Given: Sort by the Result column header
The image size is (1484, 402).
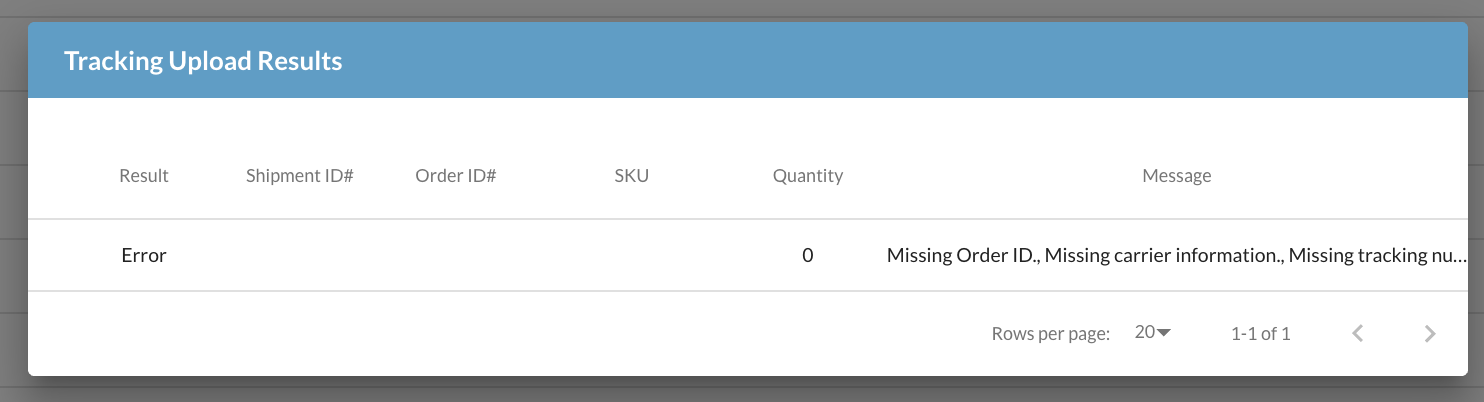Looking at the screenshot, I should tap(144, 176).
